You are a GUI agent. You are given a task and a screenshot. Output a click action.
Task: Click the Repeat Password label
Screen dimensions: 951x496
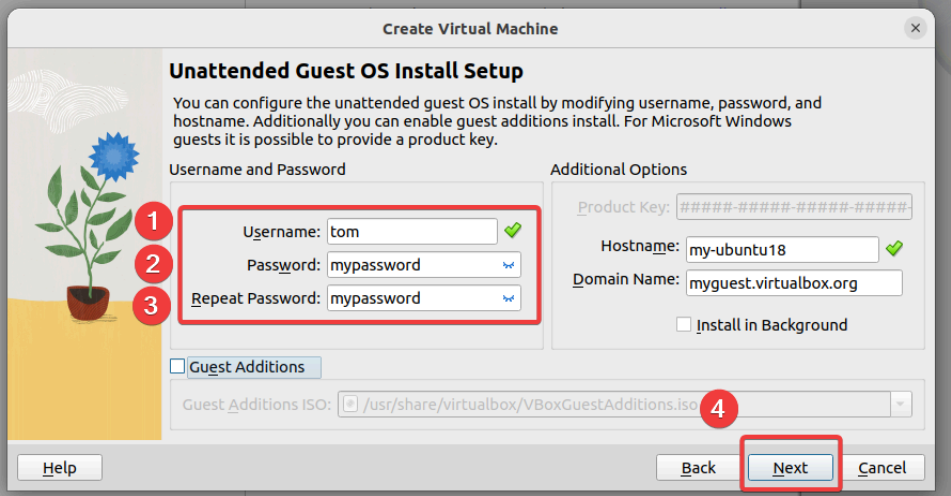256,298
